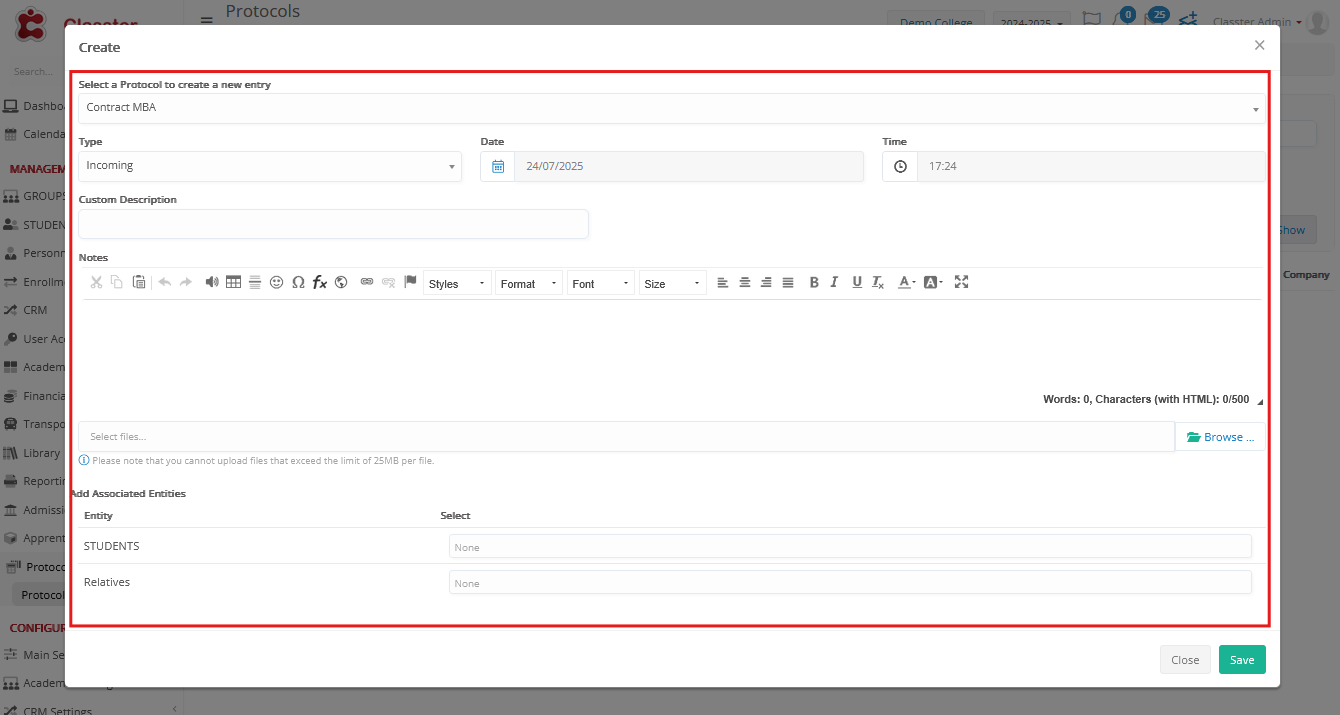
Task: Click the smiley emoji icon
Action: 277,283
